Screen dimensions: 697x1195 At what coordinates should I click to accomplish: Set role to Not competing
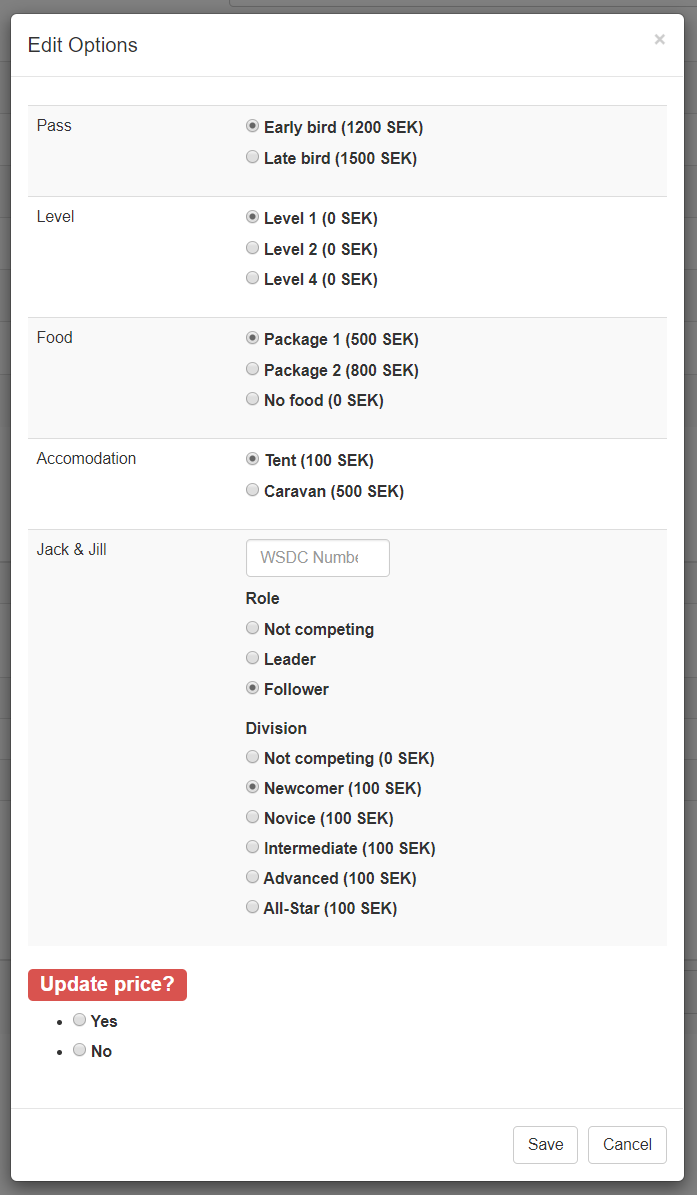click(x=253, y=629)
